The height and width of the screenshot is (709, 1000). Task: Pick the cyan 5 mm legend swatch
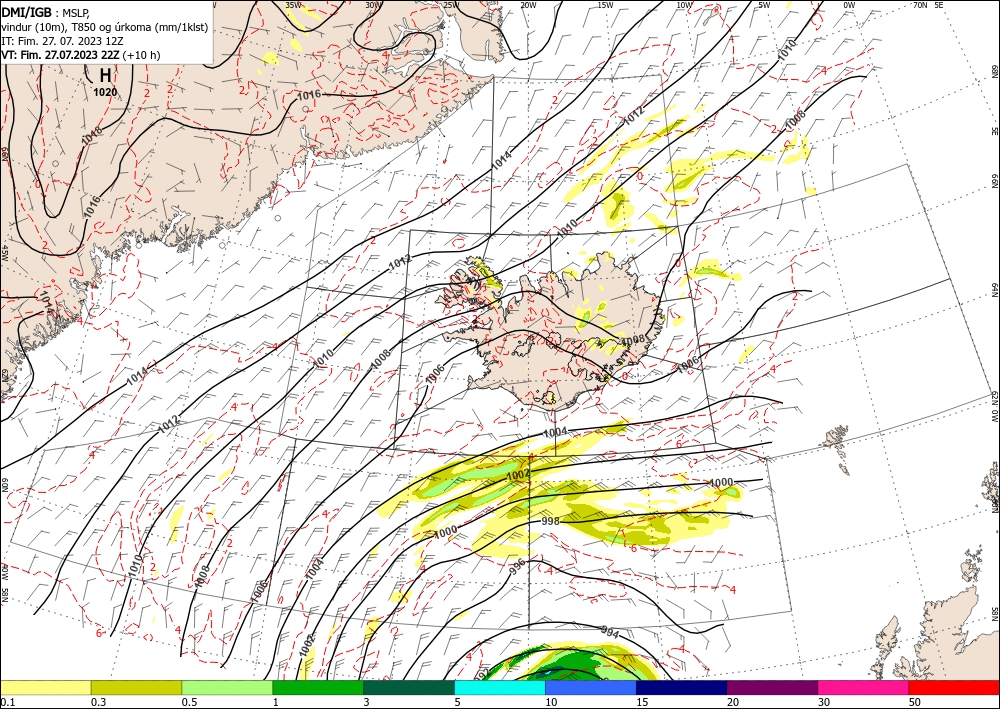(500, 687)
